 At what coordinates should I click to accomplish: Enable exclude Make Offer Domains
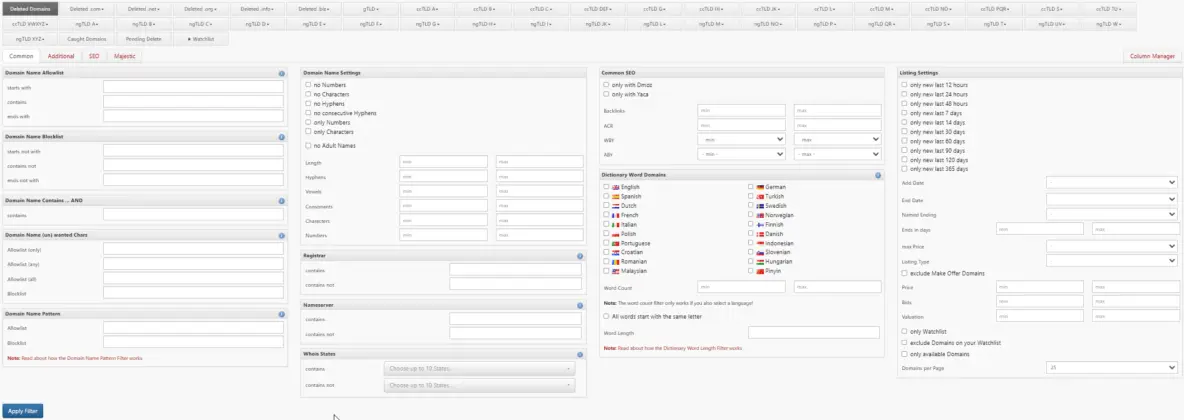pyautogui.click(x=905, y=273)
